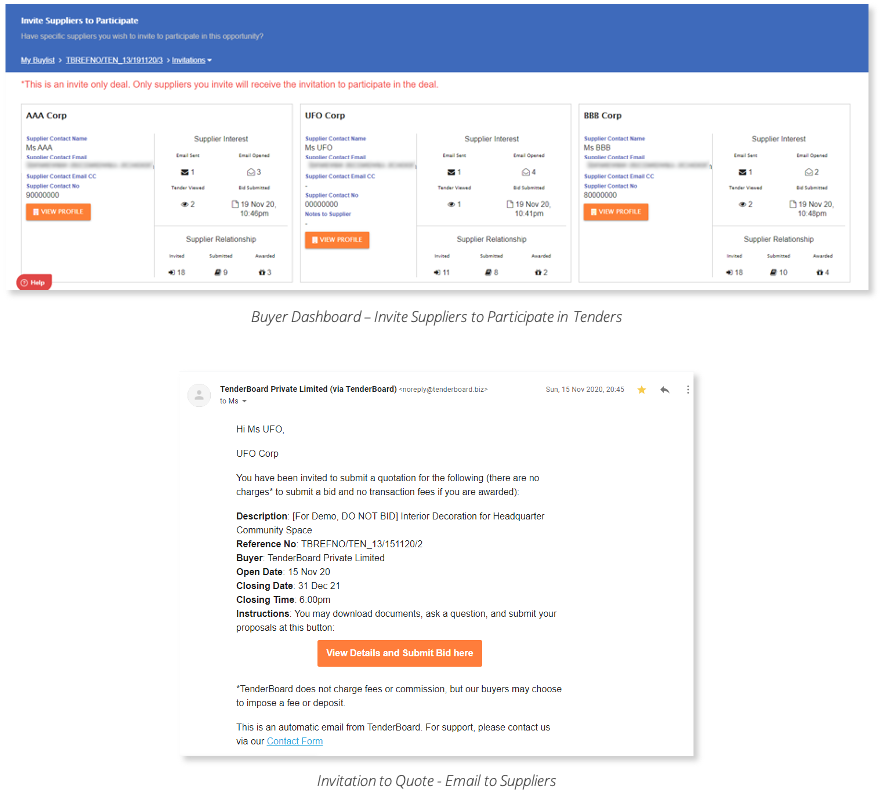Click Bid Submitted document icon in BBB Corp
The height and width of the screenshot is (800, 883).
(793, 204)
